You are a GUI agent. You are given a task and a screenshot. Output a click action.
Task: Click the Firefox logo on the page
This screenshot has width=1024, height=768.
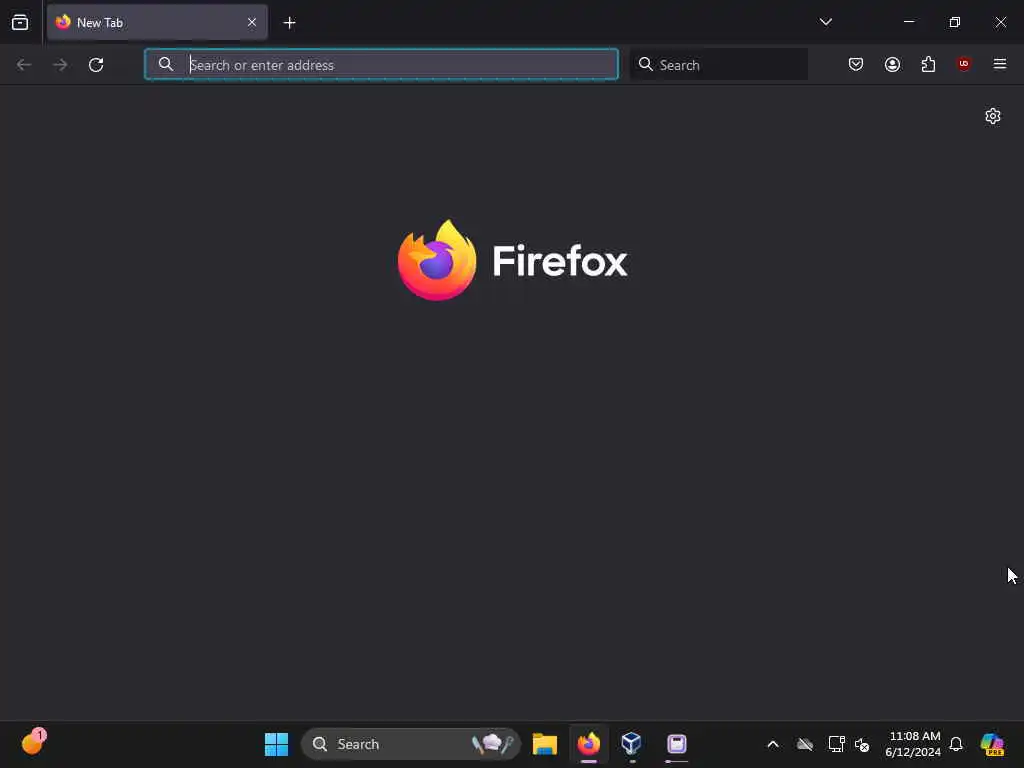(x=512, y=261)
